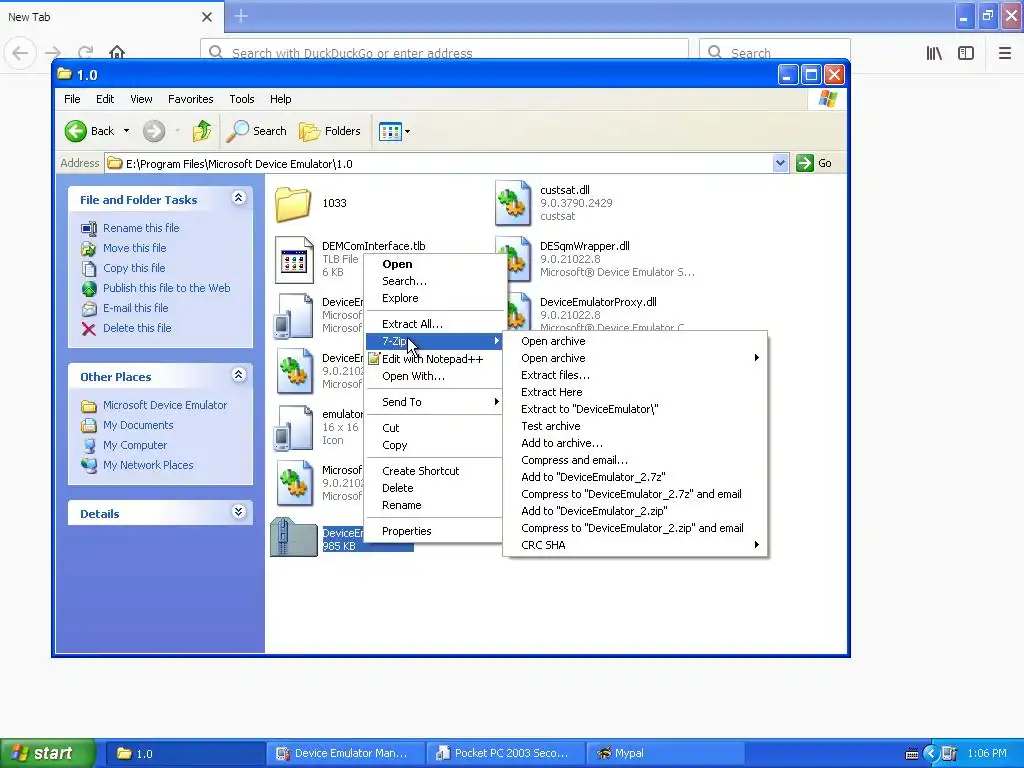The image size is (1024, 768).
Task: Open the Tools menu
Action: tap(242, 99)
